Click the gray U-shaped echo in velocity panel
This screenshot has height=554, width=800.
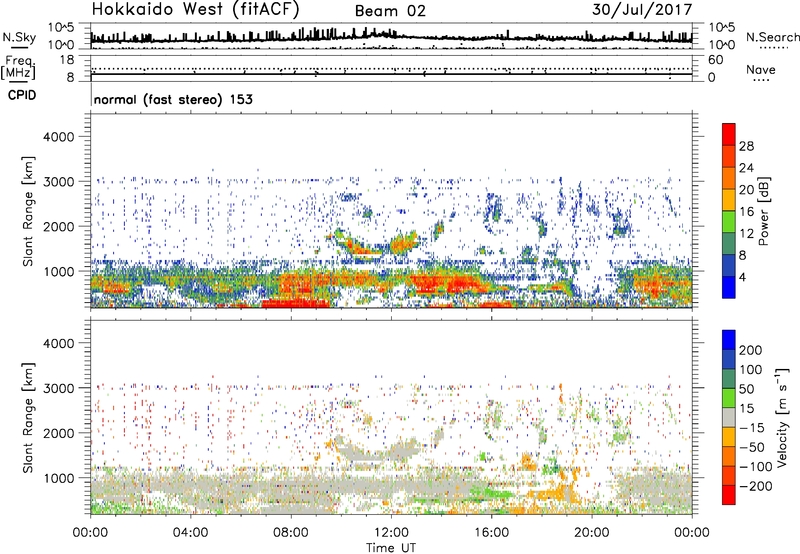pos(377,449)
